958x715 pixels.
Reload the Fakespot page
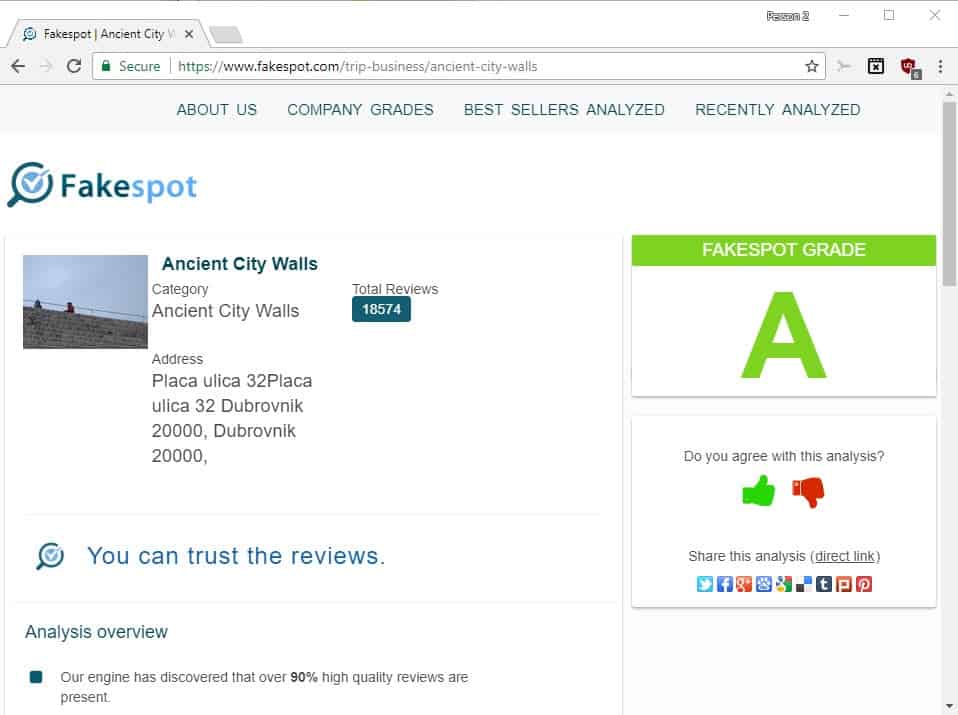(x=74, y=66)
